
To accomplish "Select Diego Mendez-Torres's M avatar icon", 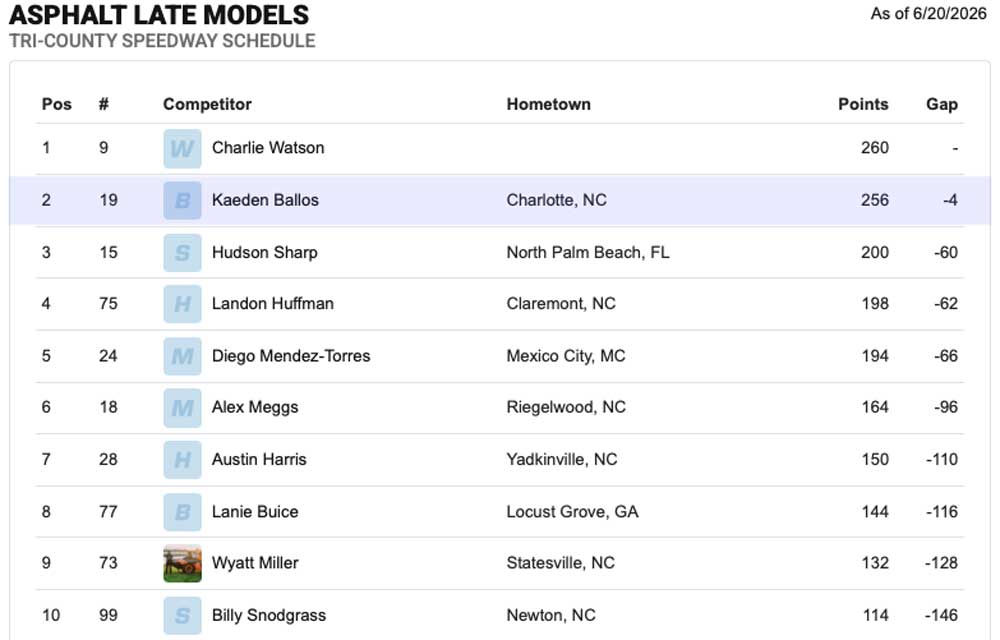I will coord(182,356).
